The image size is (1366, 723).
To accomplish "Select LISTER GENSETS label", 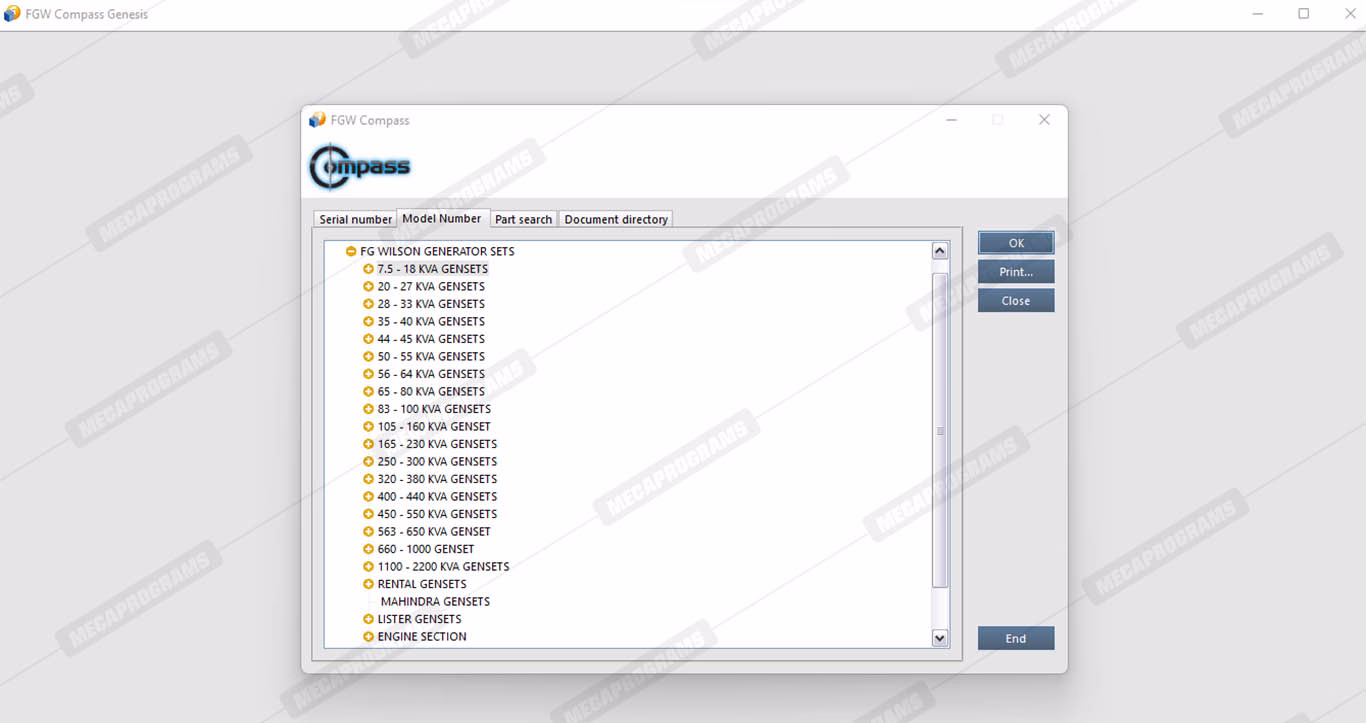I will click(419, 619).
